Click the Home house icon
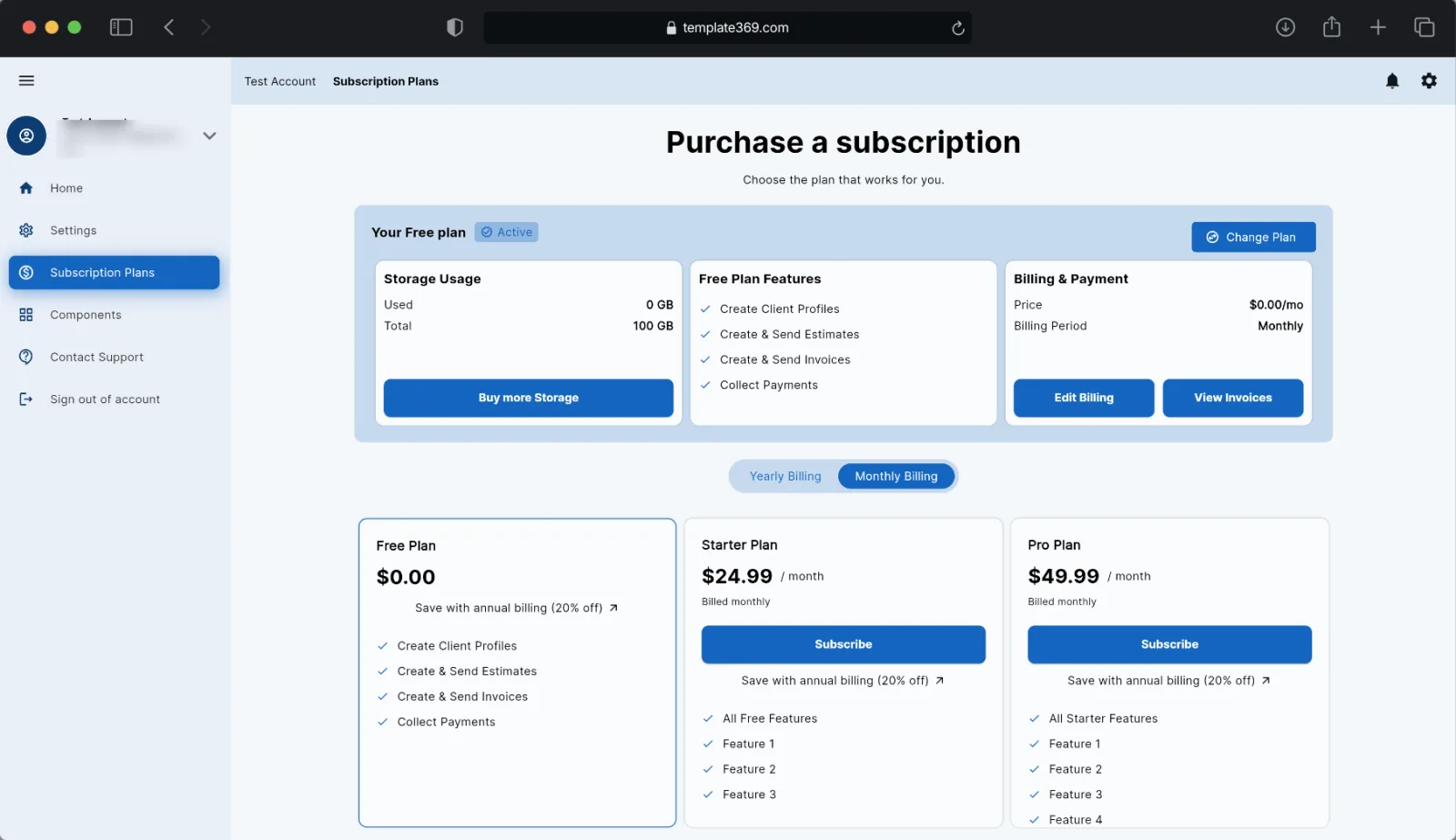 tap(26, 188)
